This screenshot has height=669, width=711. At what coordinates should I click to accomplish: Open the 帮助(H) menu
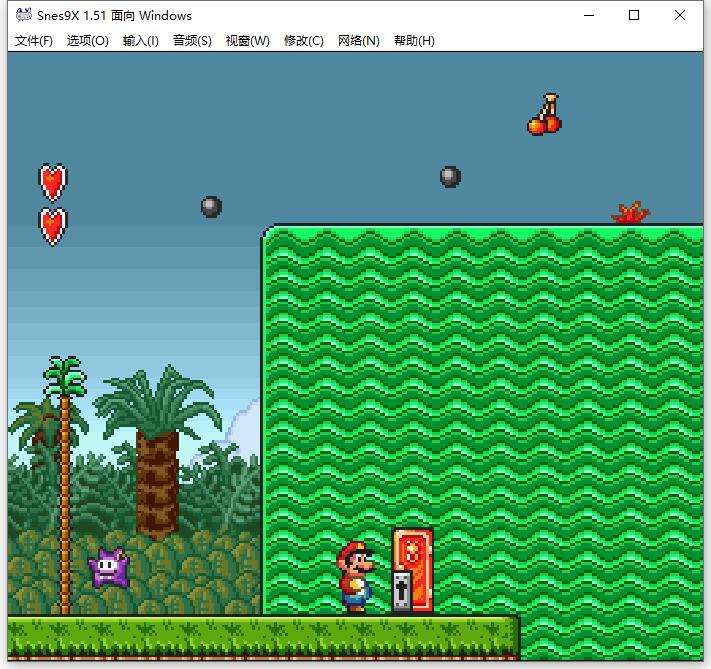[x=414, y=41]
